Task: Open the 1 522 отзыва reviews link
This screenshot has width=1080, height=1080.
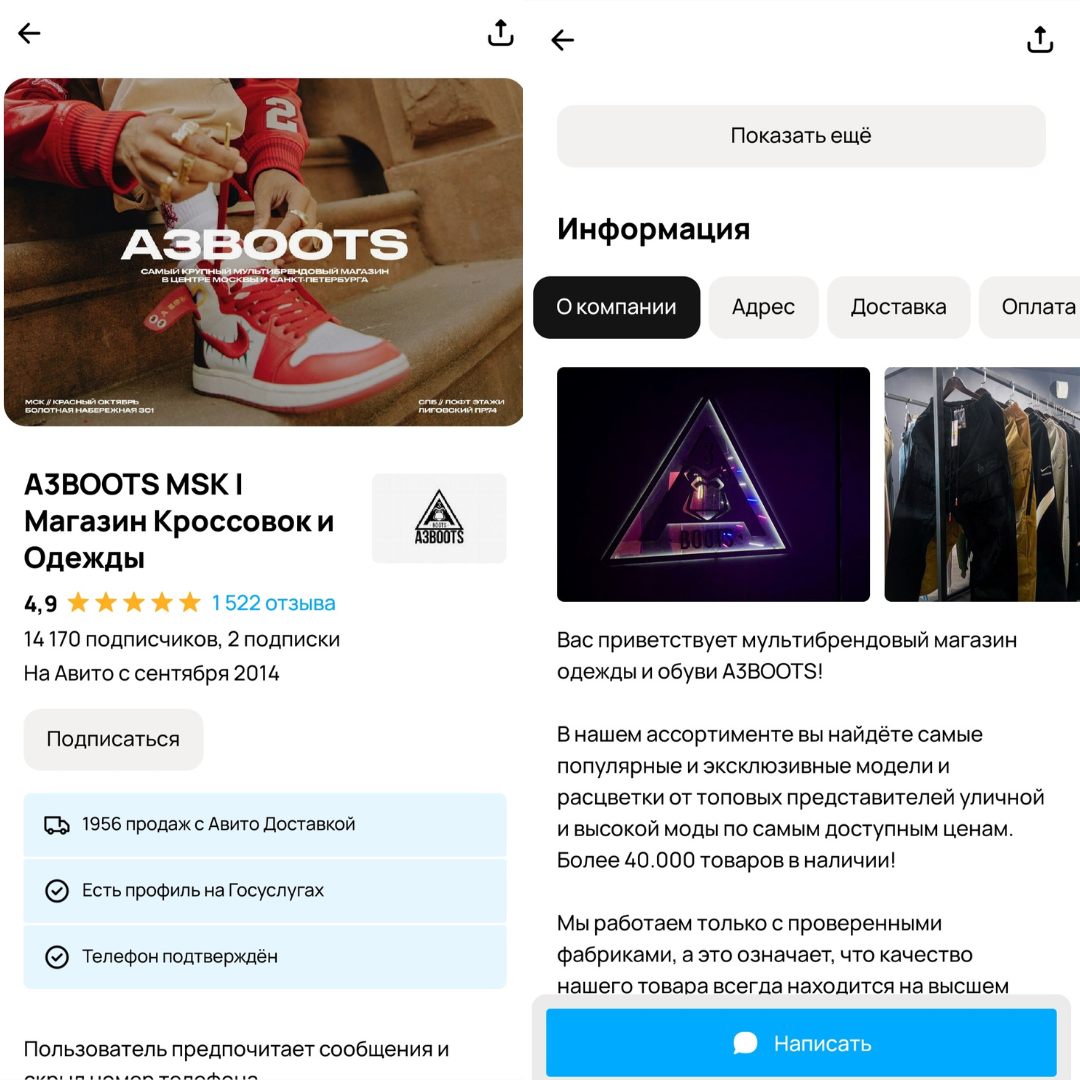Action: pyautogui.click(x=273, y=603)
